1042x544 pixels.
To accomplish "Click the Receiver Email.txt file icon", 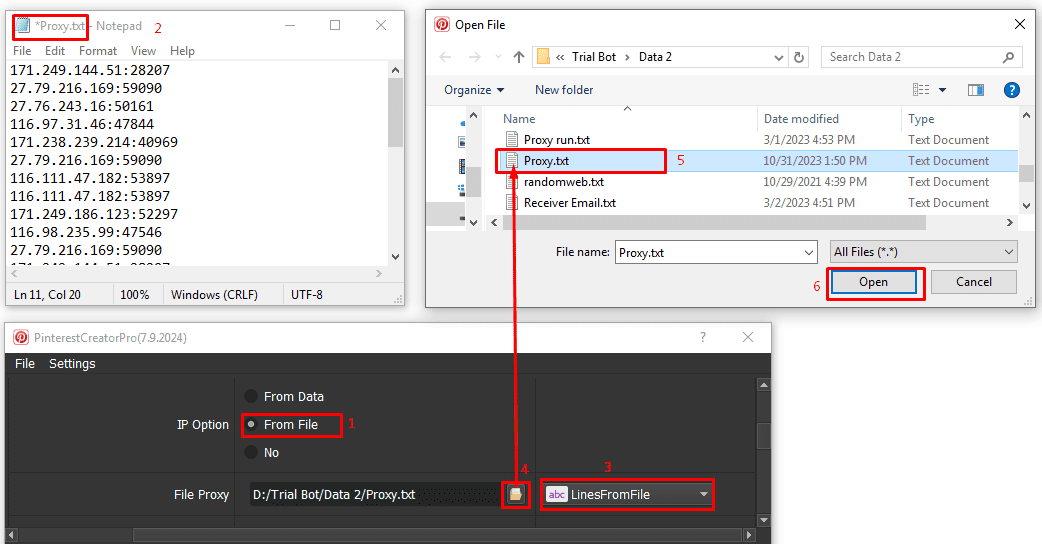I will tap(512, 203).
